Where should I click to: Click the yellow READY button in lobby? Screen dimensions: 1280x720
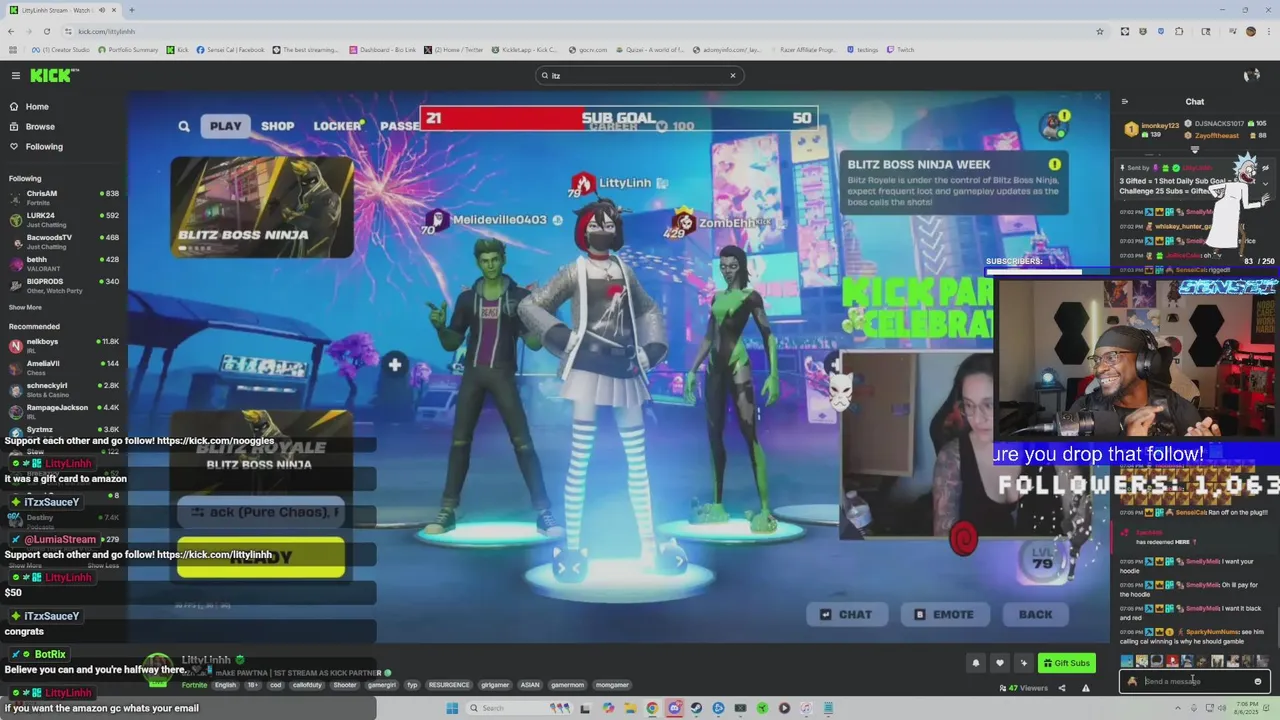click(261, 557)
